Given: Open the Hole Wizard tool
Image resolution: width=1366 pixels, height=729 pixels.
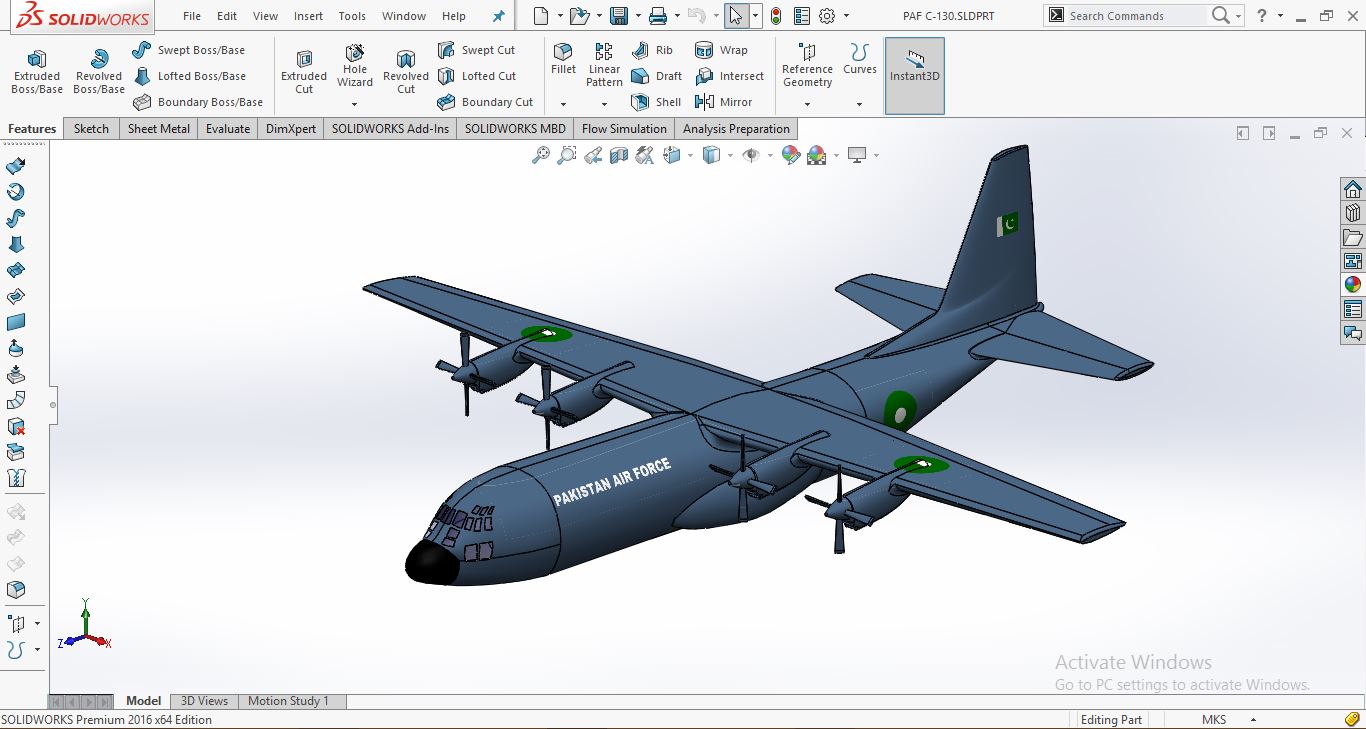Looking at the screenshot, I should click(355, 66).
